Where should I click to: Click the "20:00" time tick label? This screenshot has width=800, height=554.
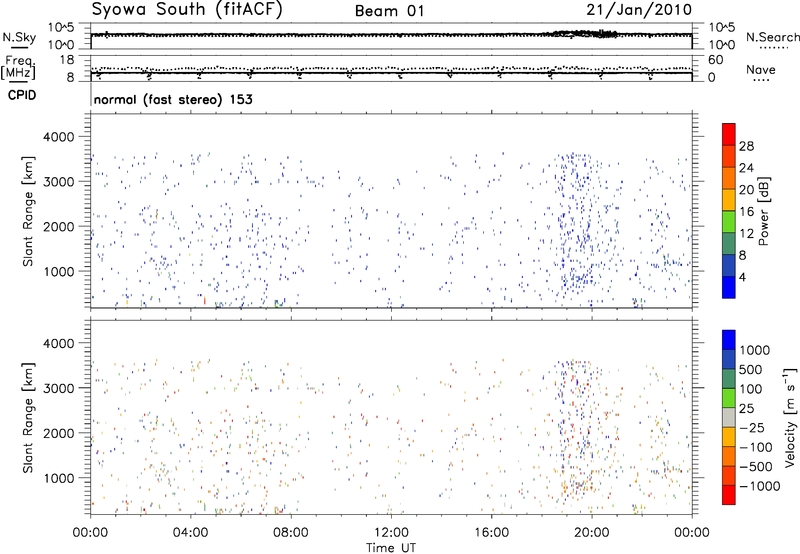click(591, 533)
